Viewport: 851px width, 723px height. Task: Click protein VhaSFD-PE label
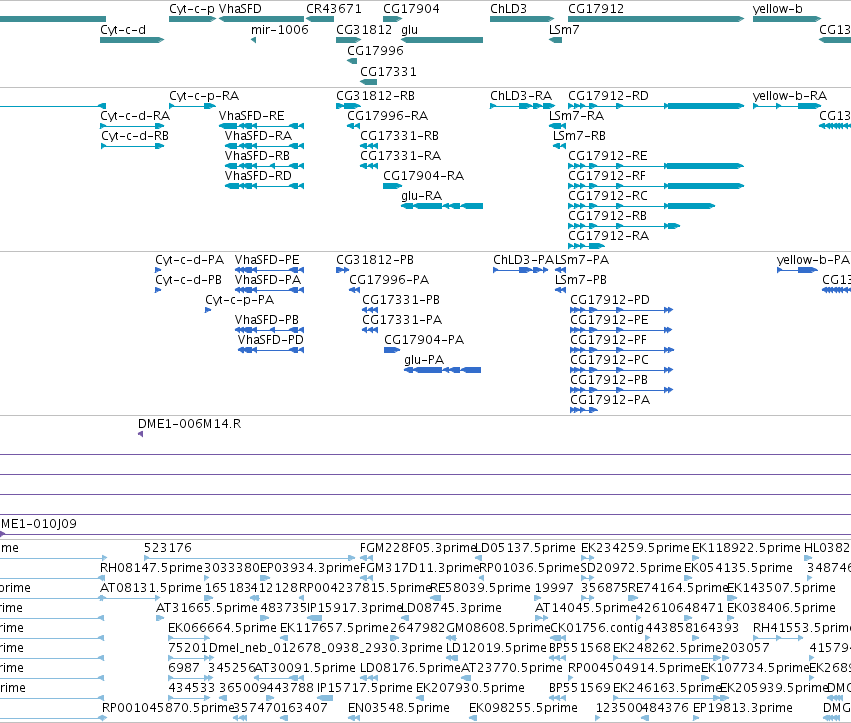pos(267,261)
